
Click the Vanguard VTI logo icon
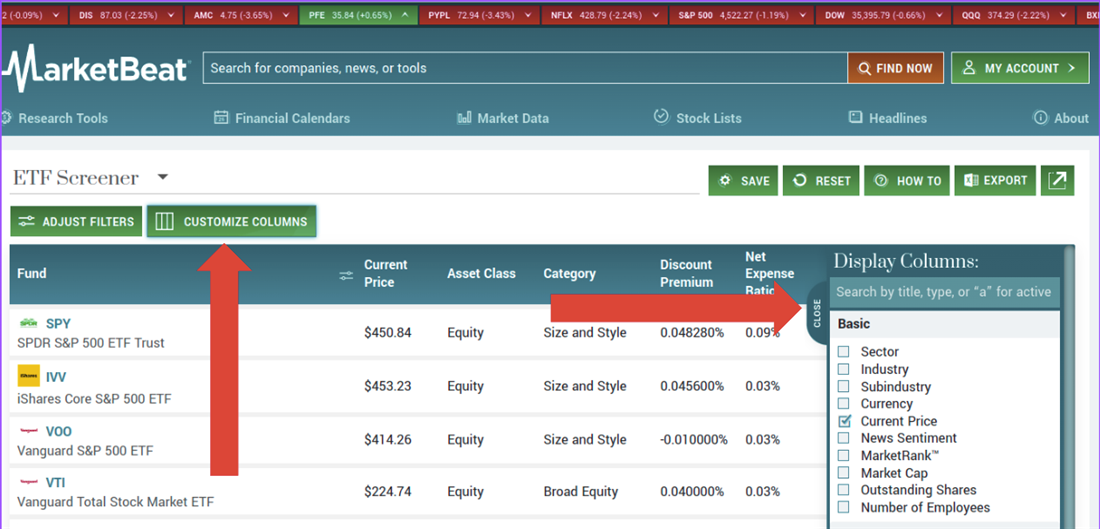pyautogui.click(x=28, y=482)
